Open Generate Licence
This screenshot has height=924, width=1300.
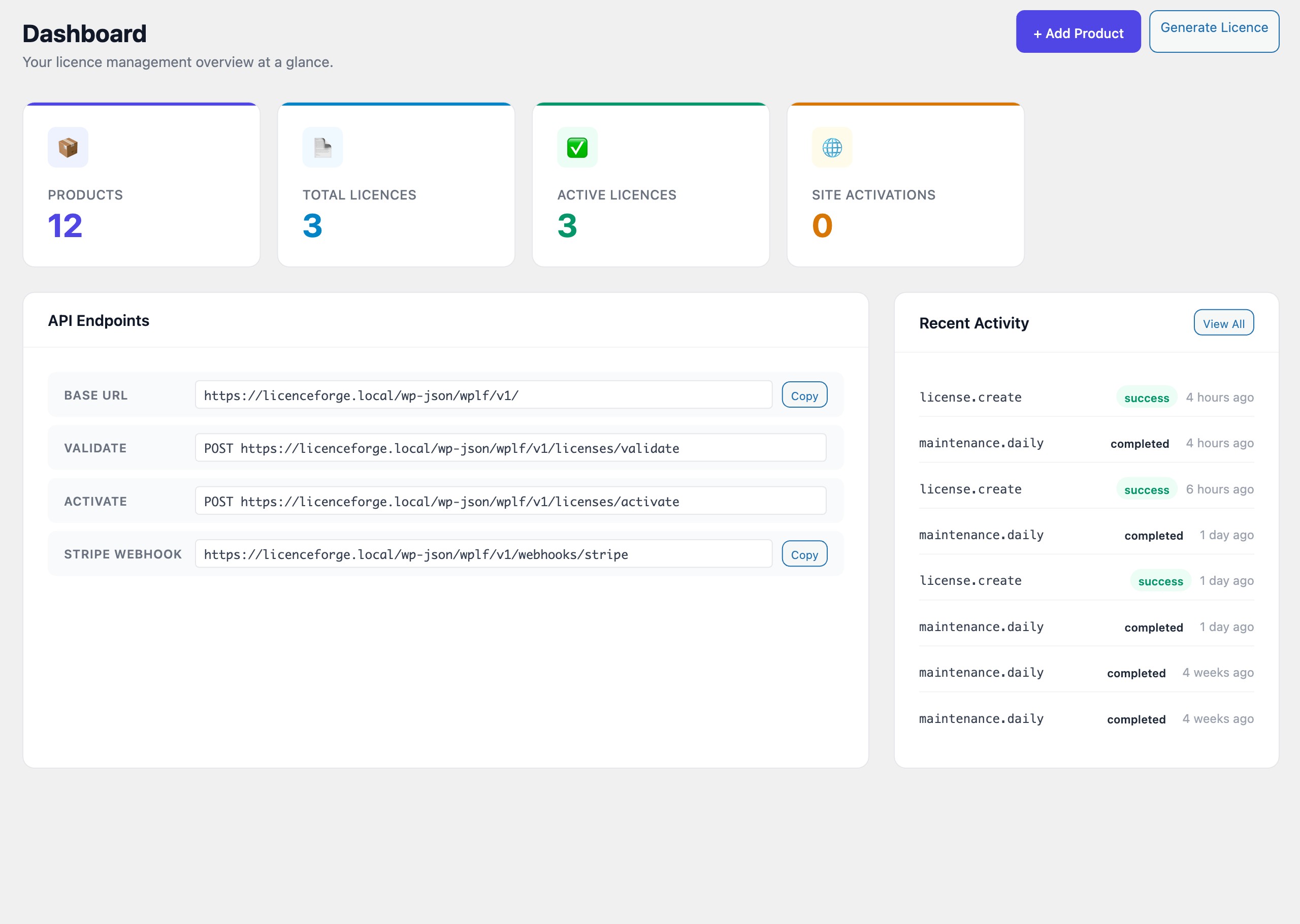[1214, 32]
